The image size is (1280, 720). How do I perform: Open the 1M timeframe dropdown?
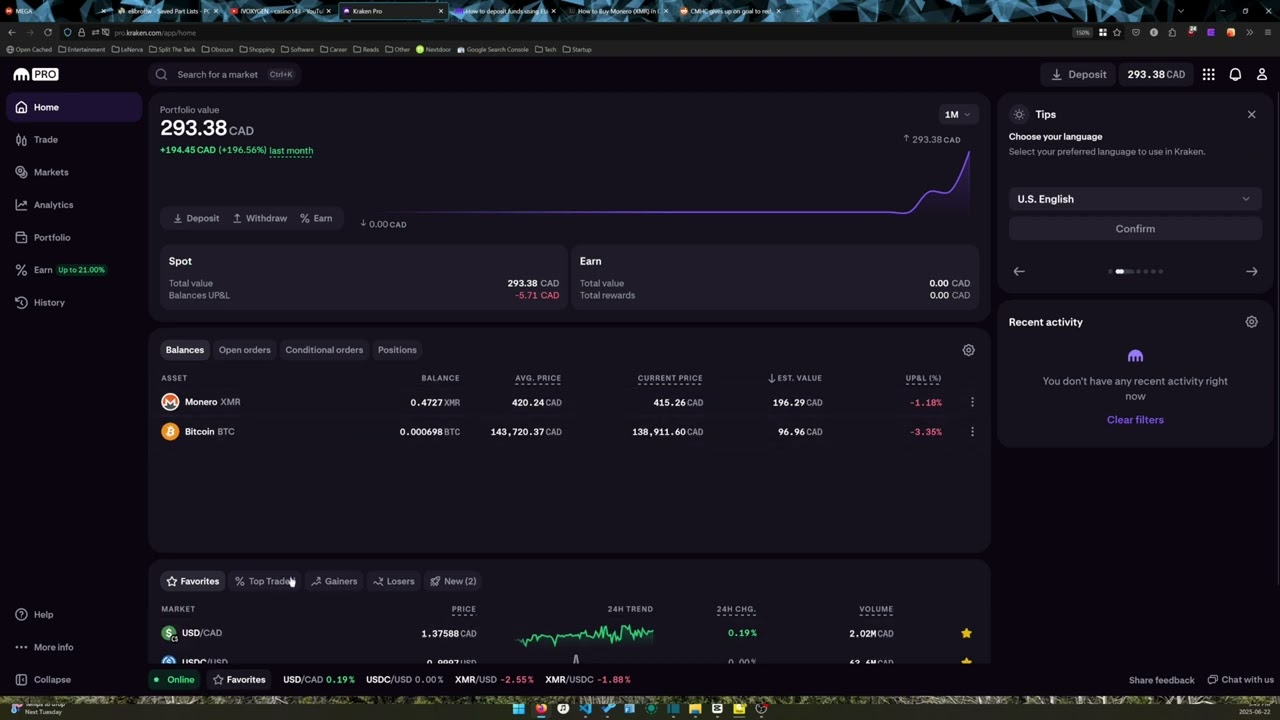tap(958, 114)
